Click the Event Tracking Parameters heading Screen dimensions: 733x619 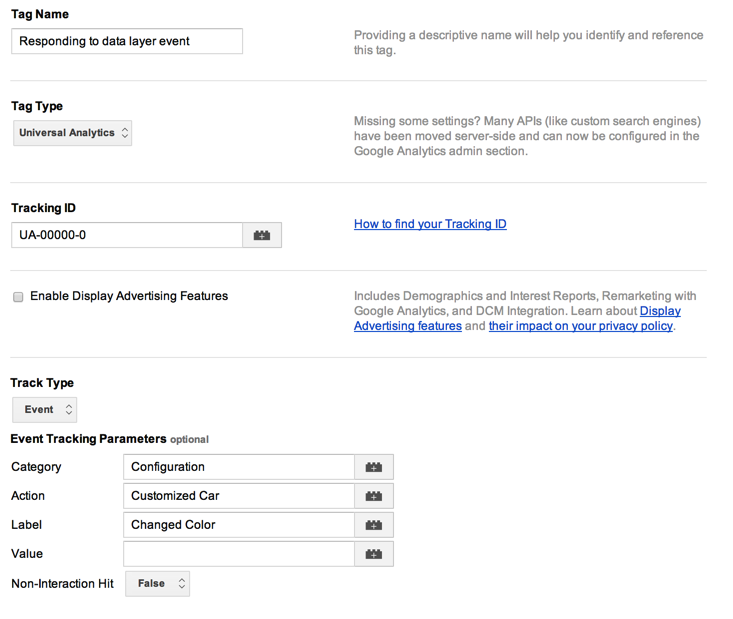88,439
